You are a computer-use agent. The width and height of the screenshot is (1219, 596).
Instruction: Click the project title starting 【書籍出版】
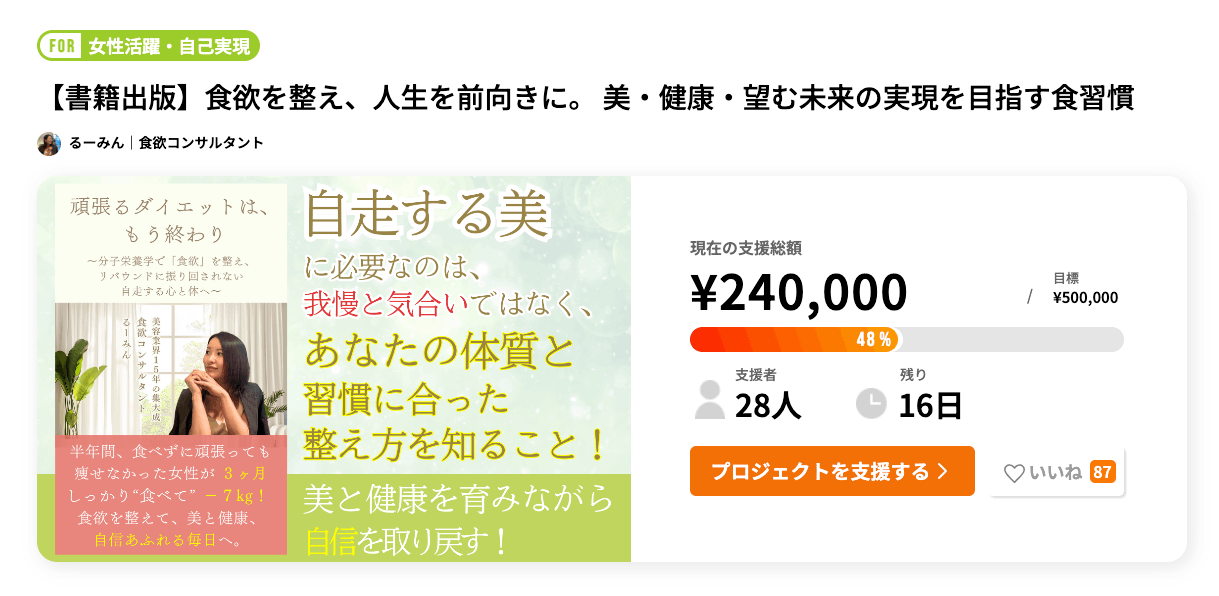590,100
